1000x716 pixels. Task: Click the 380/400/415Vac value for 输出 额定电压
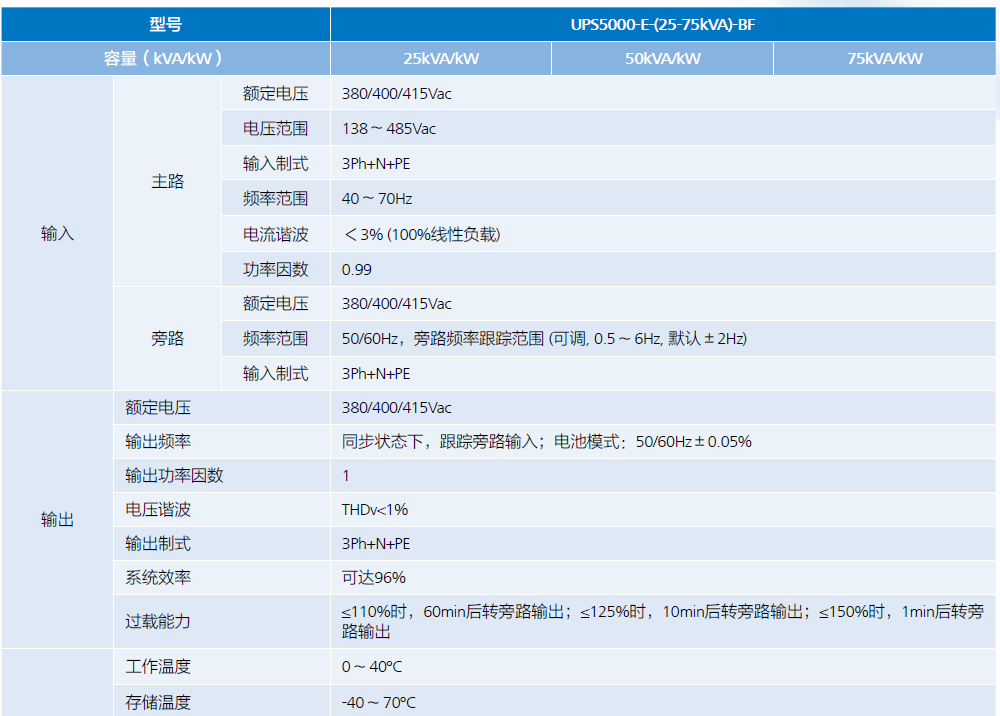[397, 407]
